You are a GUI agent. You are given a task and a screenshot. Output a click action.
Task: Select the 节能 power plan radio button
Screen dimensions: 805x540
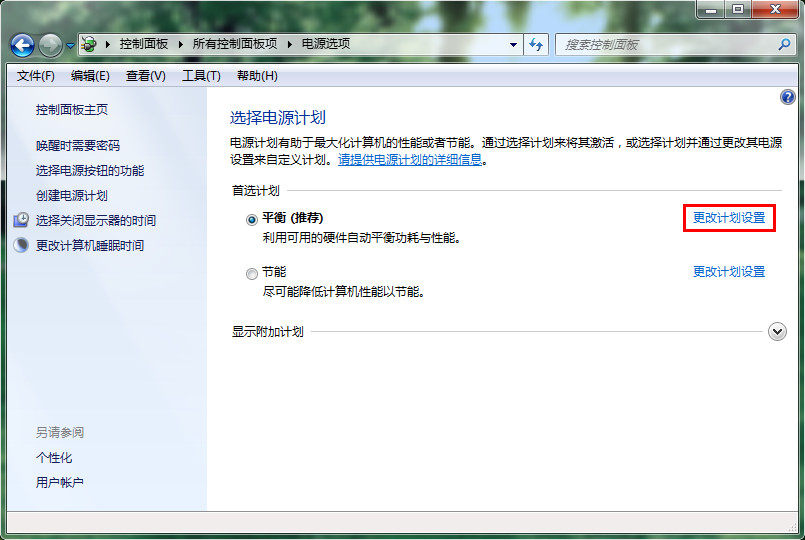[252, 273]
